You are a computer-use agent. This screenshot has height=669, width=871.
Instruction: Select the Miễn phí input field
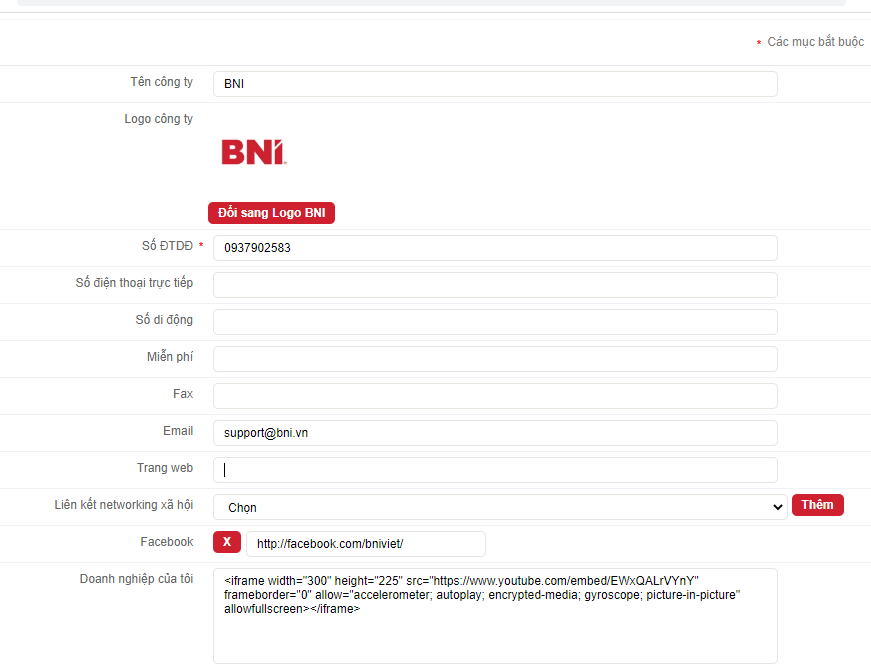click(495, 359)
